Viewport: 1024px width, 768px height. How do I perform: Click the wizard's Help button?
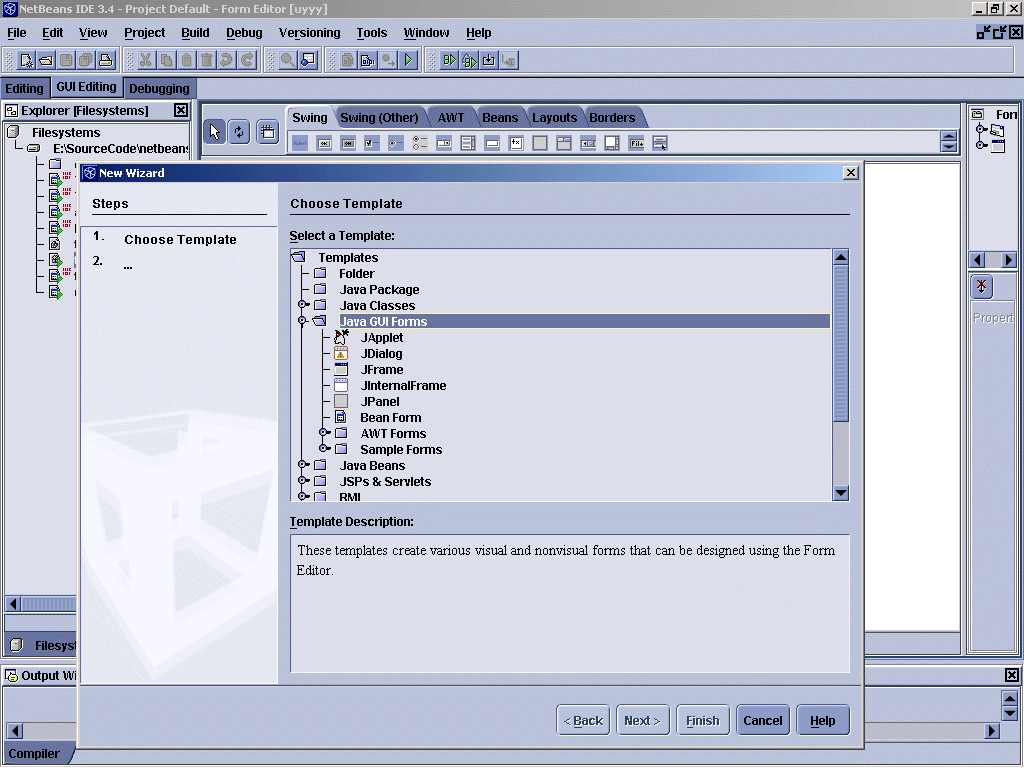(823, 720)
